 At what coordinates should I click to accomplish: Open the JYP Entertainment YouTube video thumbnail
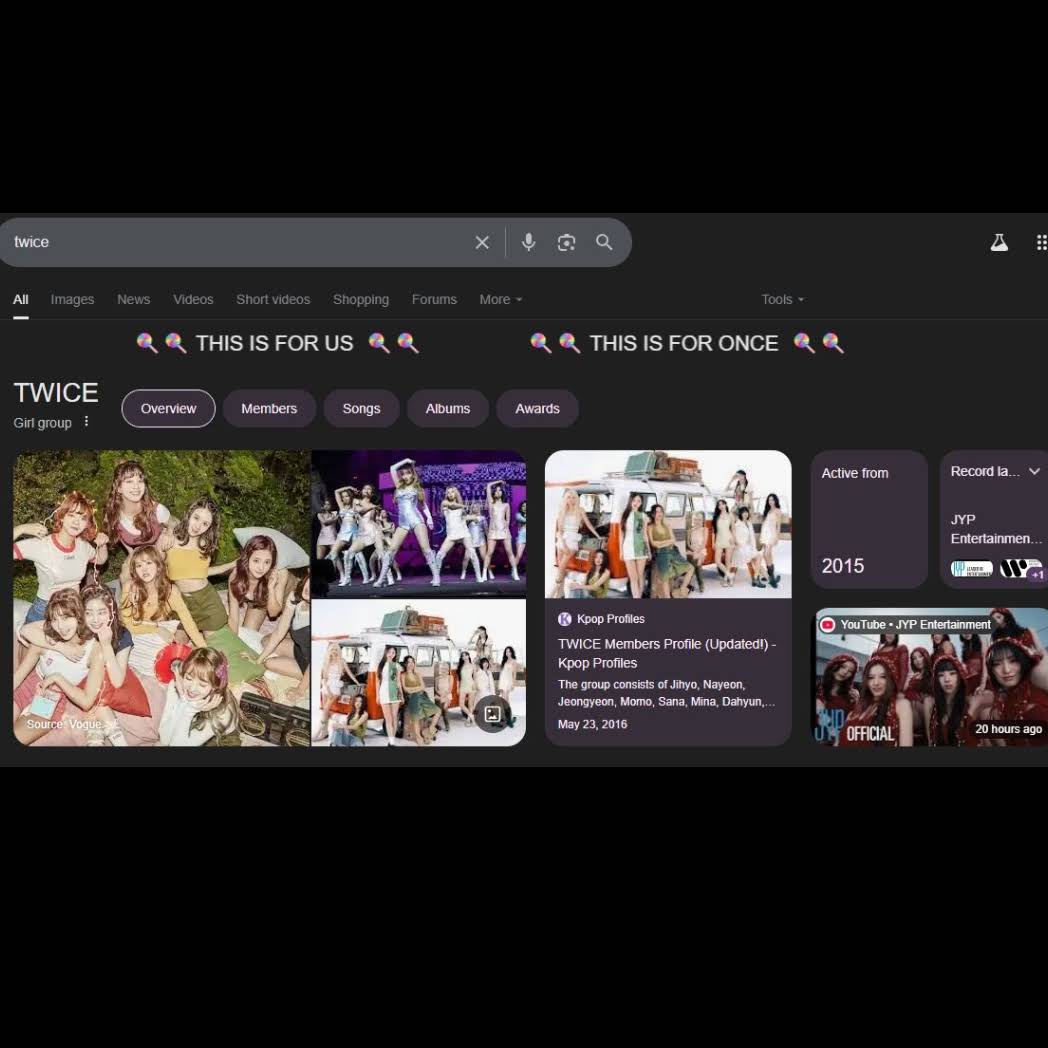pos(930,680)
